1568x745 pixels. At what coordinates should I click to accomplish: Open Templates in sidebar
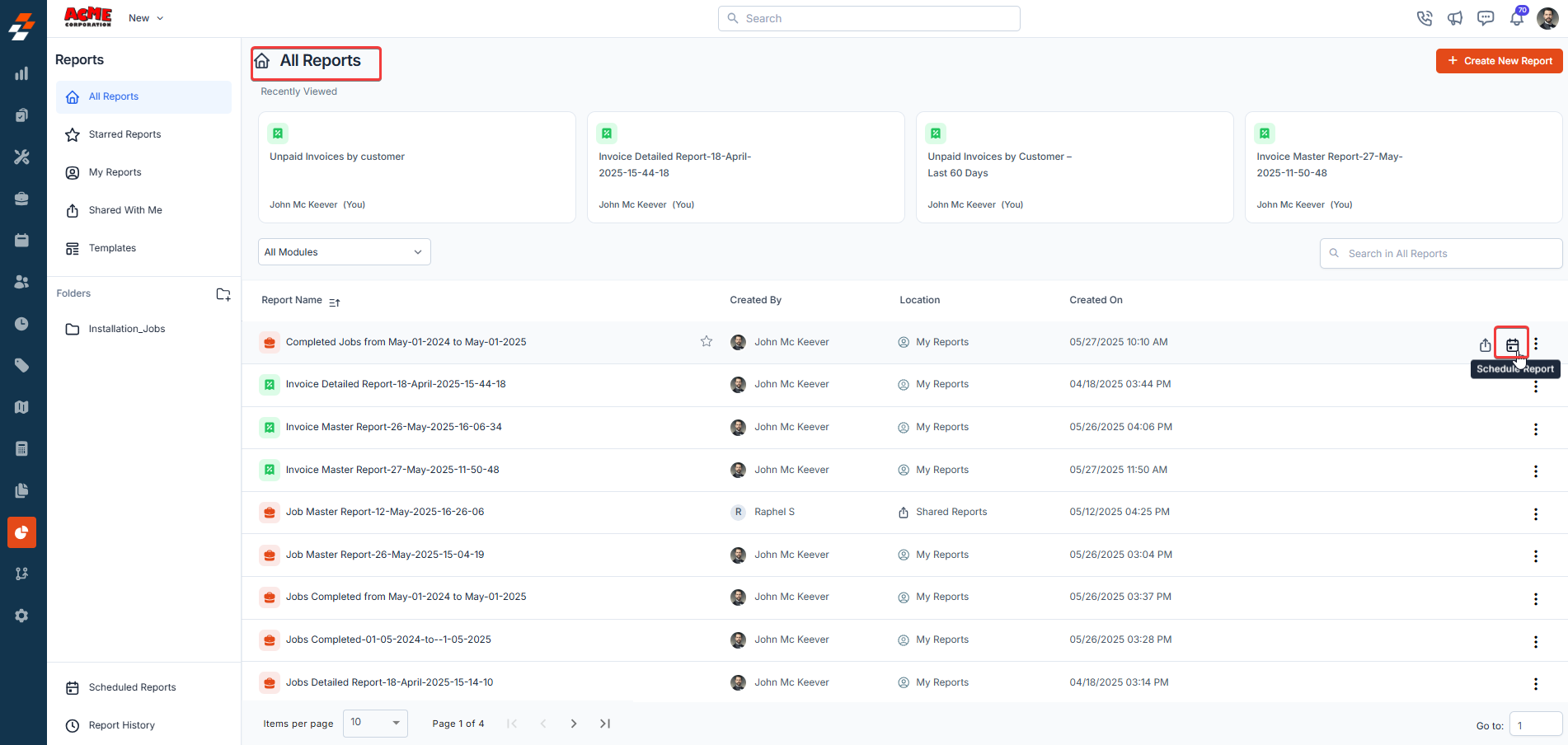pyautogui.click(x=143, y=248)
